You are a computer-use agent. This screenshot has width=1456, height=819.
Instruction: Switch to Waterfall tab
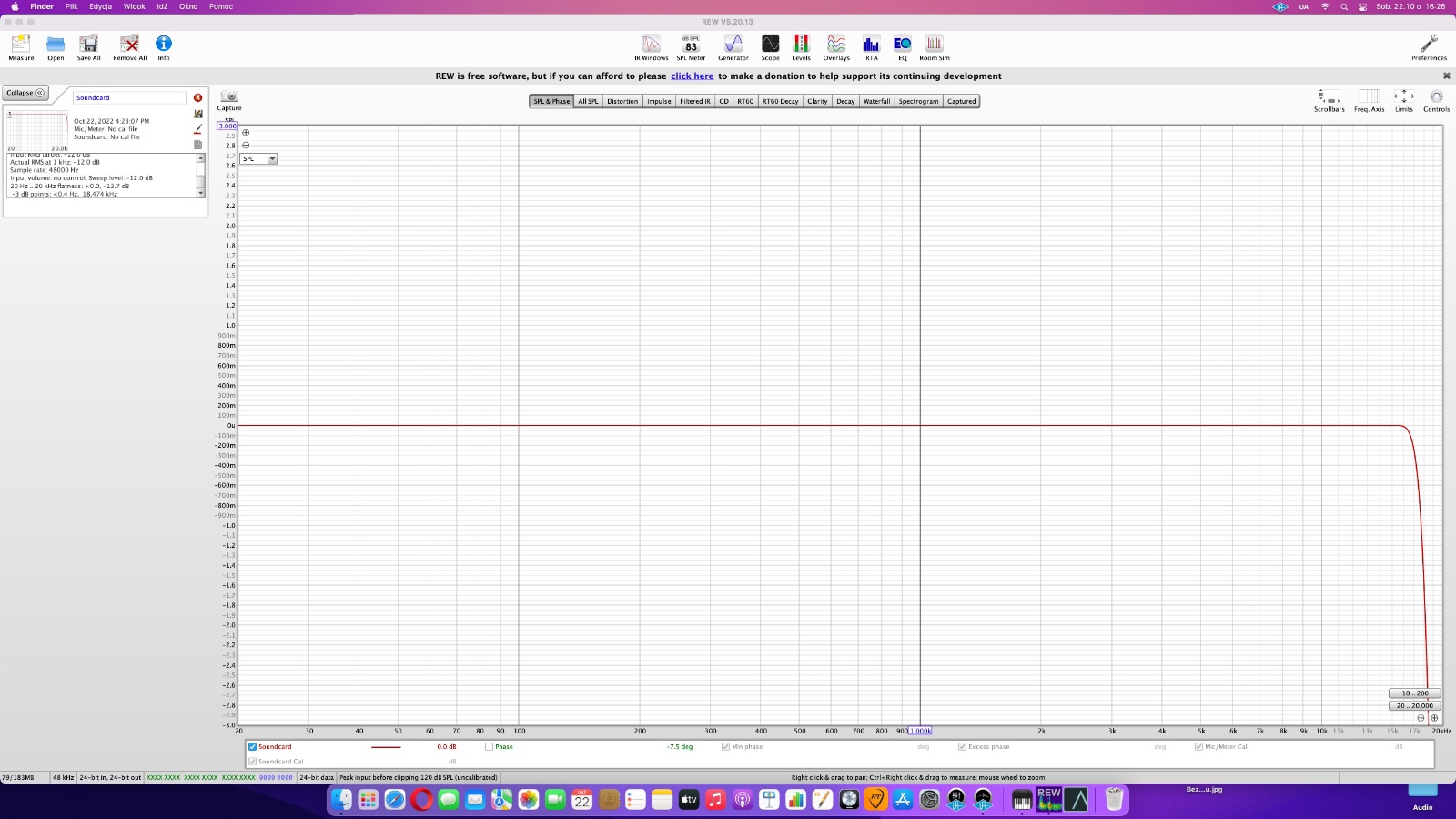coord(876,101)
